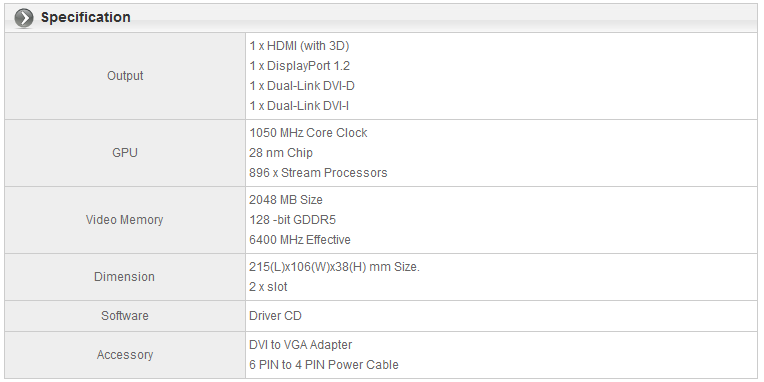Click the Dual-Link DVI-I line
This screenshot has height=382, width=764.
click(299, 106)
